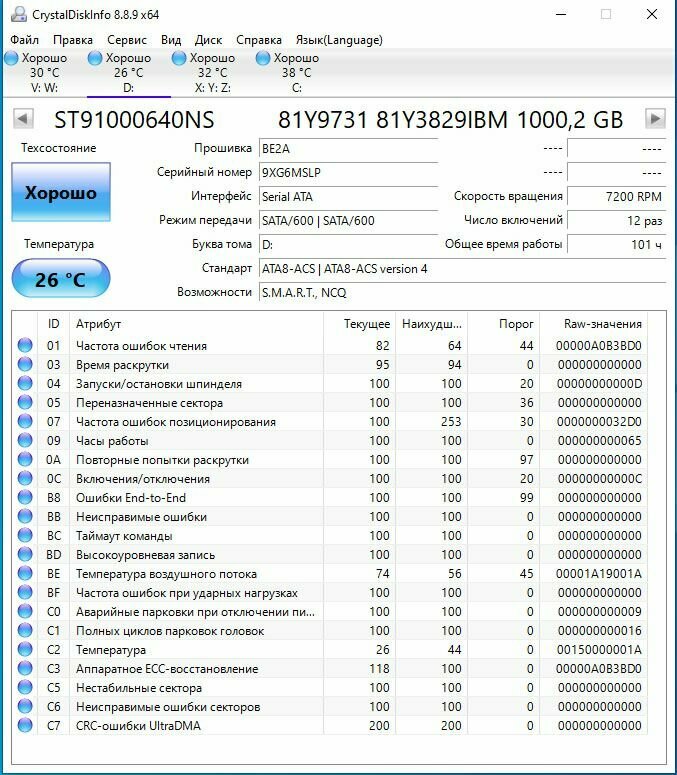Click status orb for attribute 04 row
677x775 pixels.
pyautogui.click(x=25, y=383)
